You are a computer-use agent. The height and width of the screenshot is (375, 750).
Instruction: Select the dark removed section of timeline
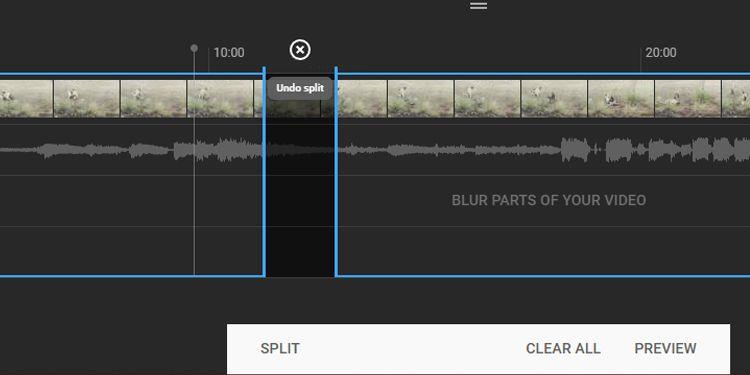[x=300, y=191]
